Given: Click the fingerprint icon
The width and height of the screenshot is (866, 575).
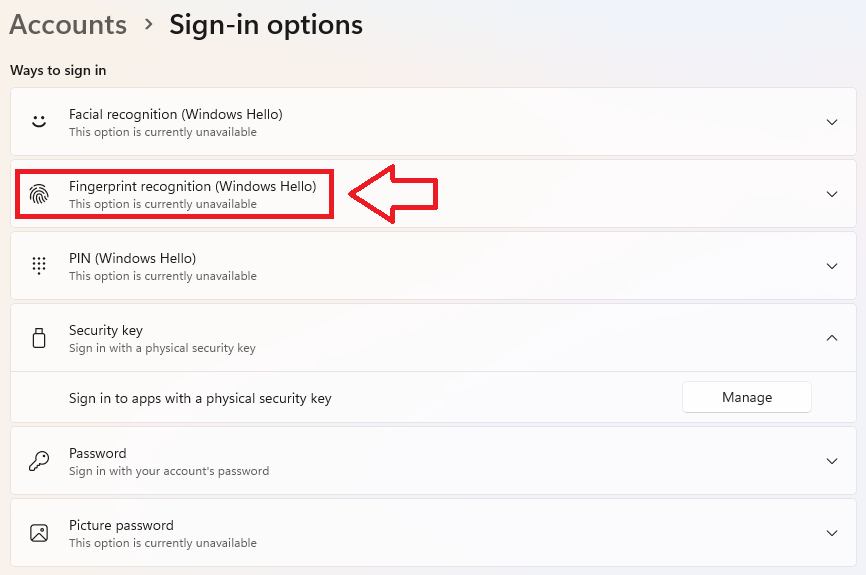Looking at the screenshot, I should 39,194.
